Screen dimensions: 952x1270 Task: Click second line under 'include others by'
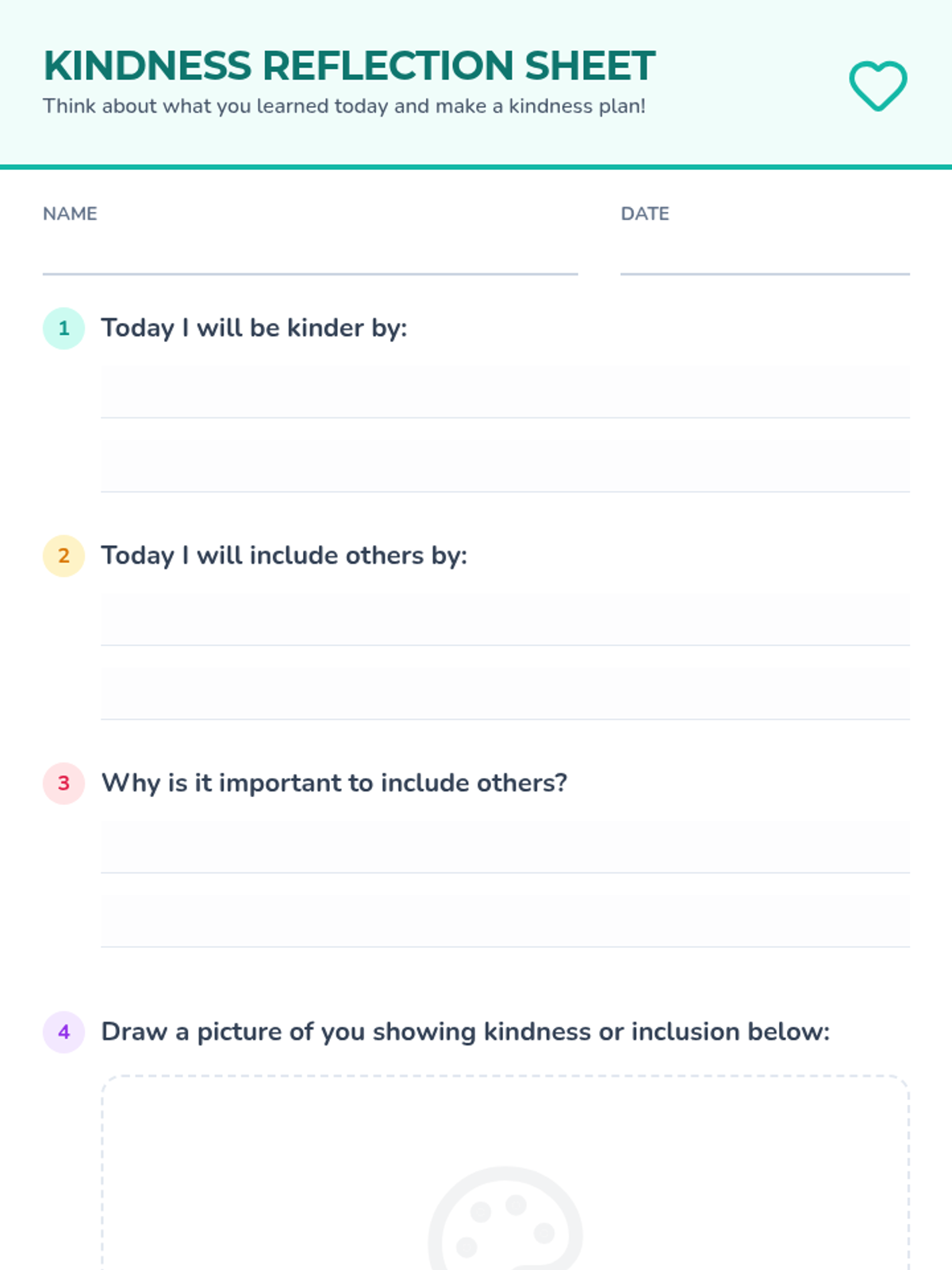505,693
